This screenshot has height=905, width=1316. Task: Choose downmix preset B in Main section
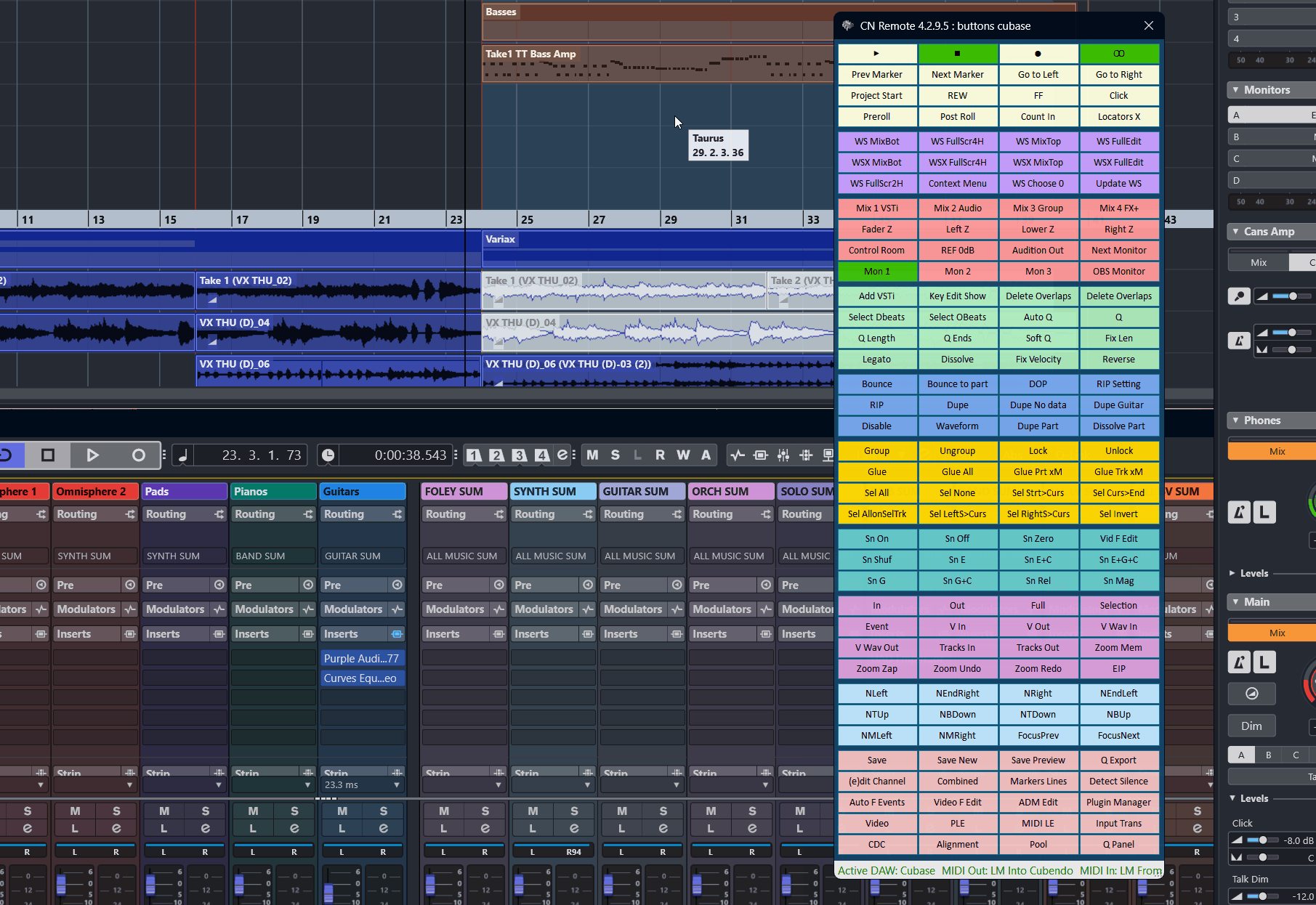coord(1269,755)
